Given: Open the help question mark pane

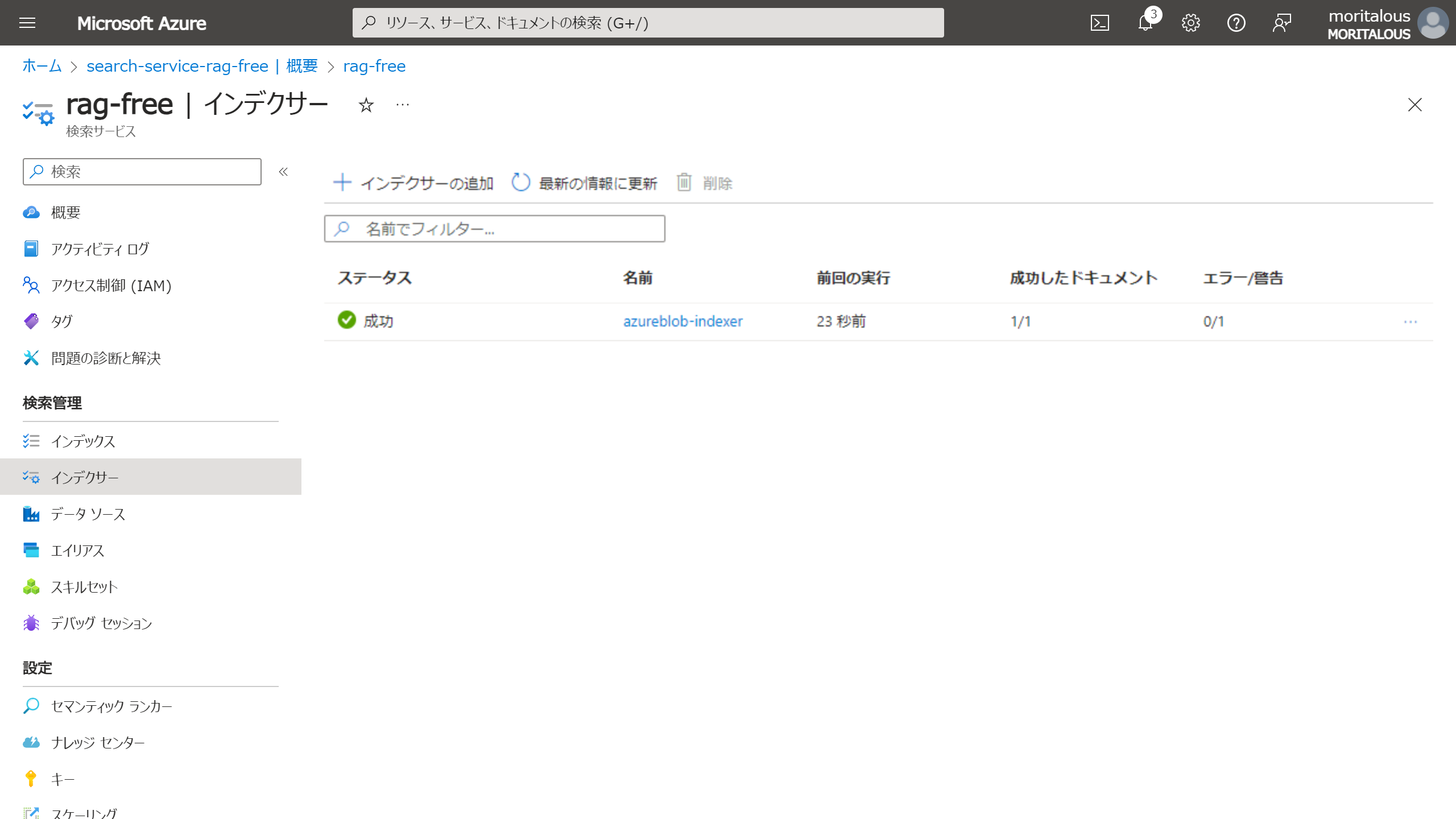Looking at the screenshot, I should tap(1236, 23).
